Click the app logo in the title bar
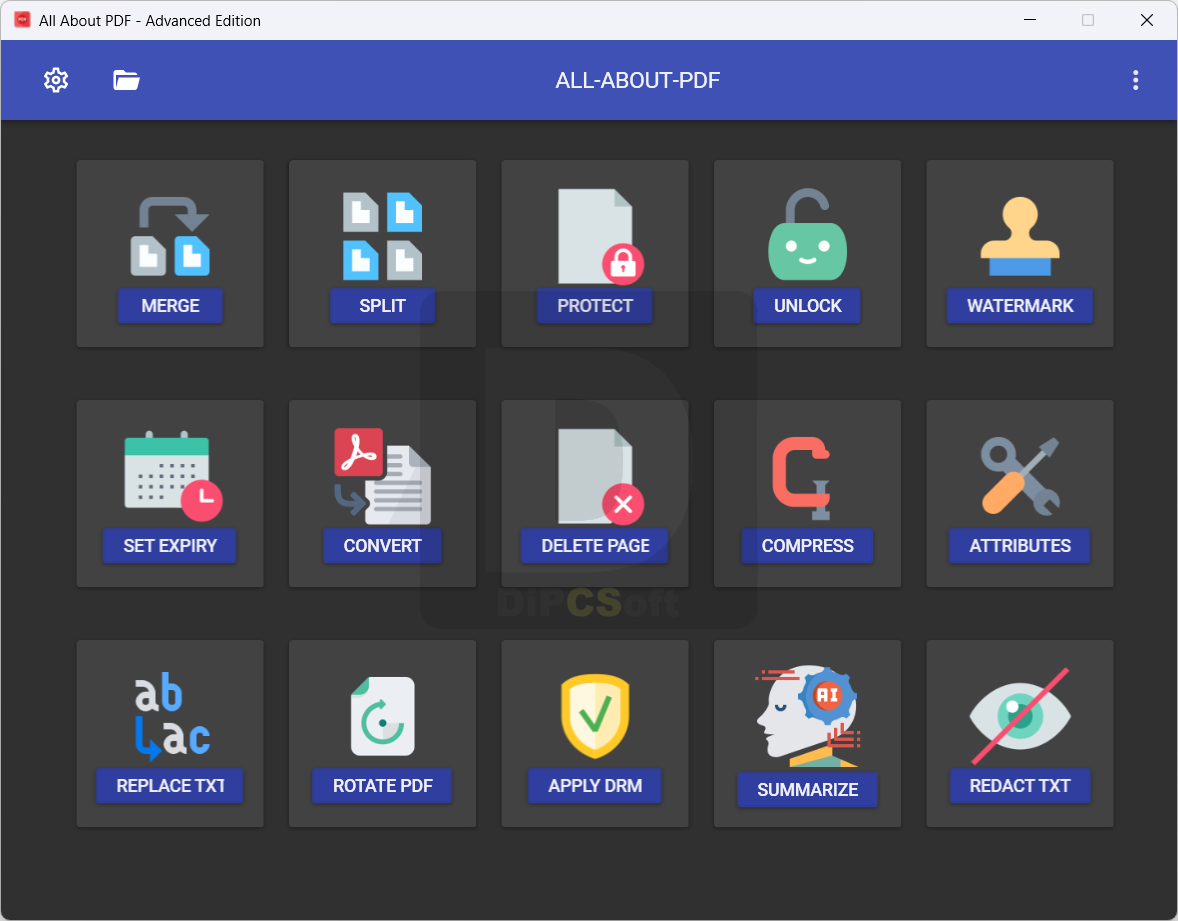The image size is (1178, 921). tap(23, 20)
